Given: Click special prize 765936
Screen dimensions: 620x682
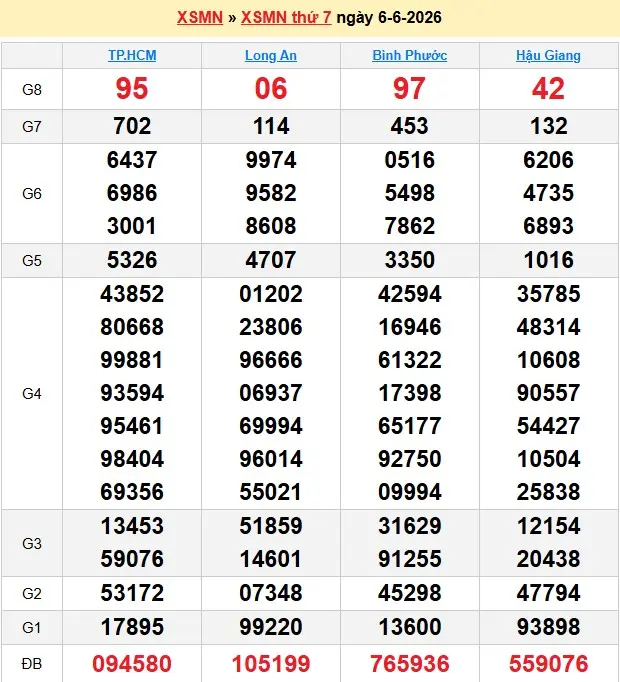Looking at the screenshot, I should click(x=409, y=664).
